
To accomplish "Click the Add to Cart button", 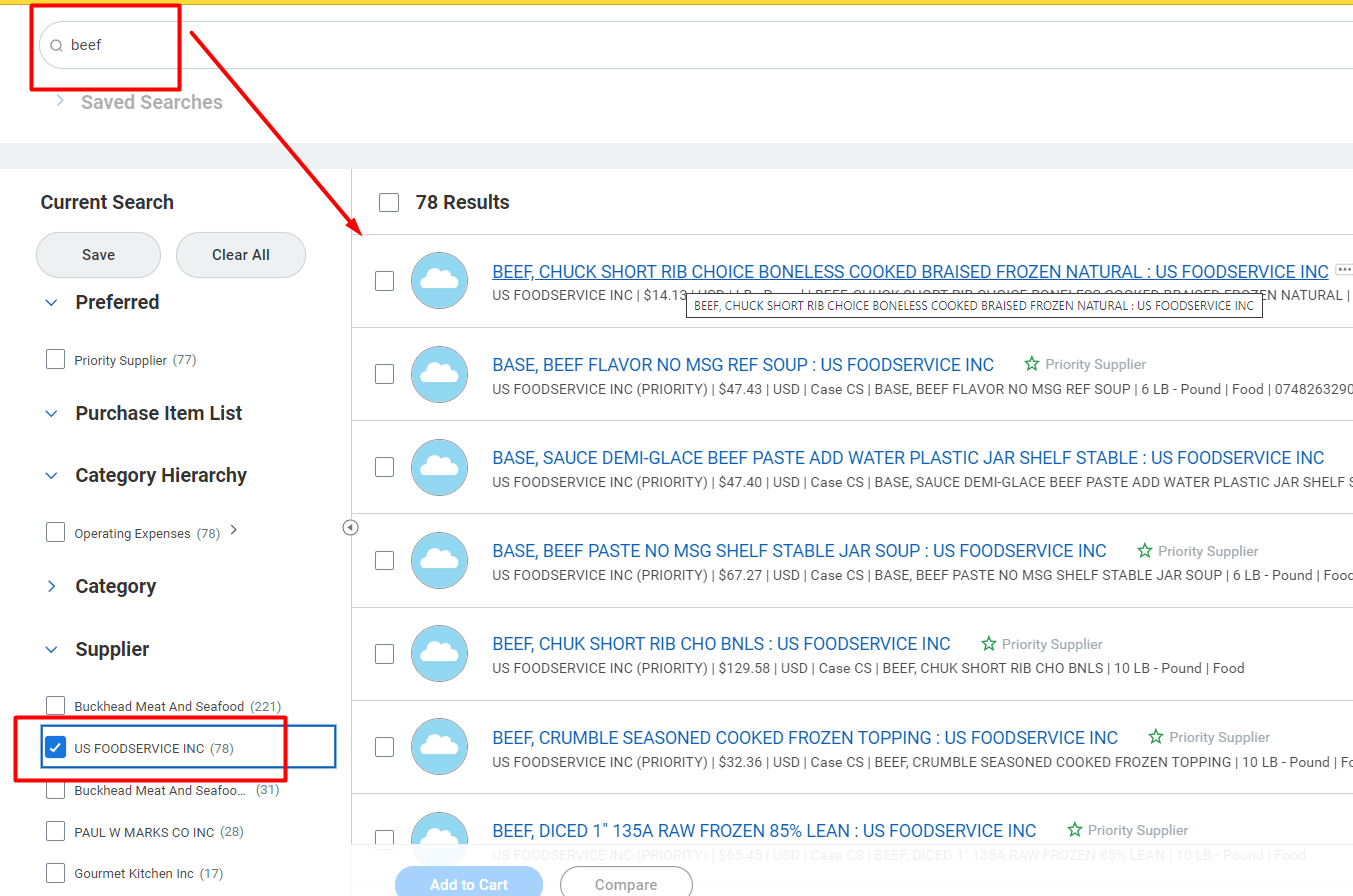I will 469,884.
